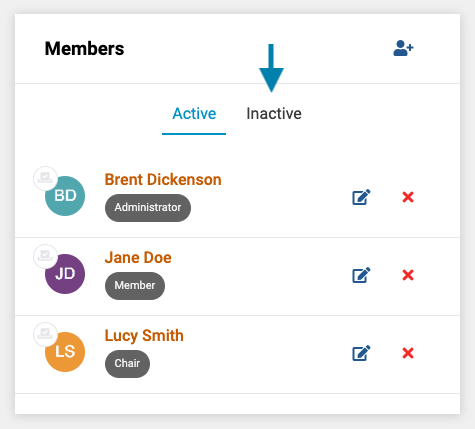
Task: Remove Lucy Smith with red X
Action: click(x=408, y=353)
